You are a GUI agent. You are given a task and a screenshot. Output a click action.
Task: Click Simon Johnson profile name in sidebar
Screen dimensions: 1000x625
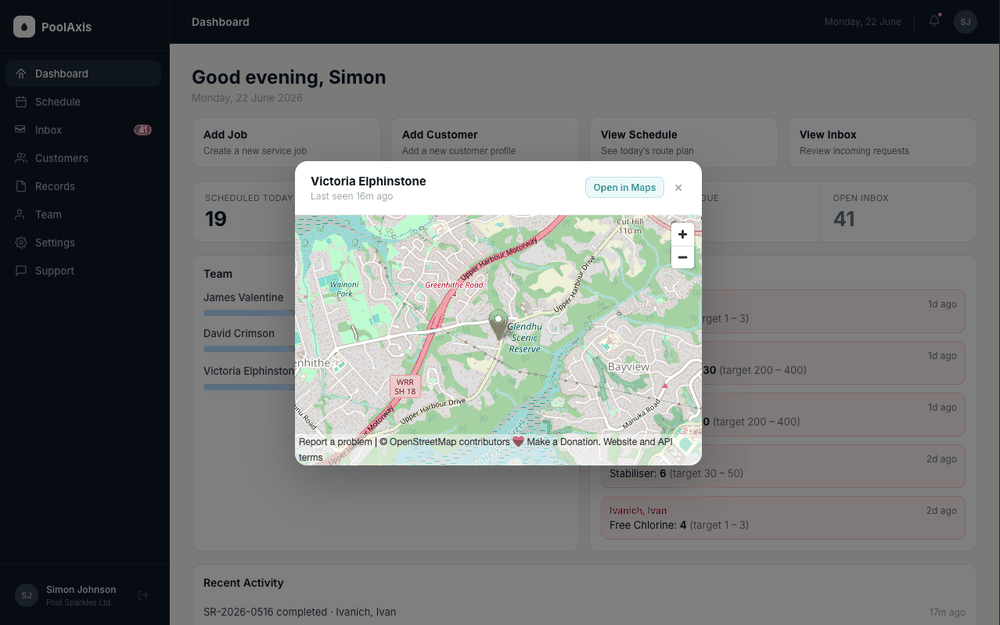pyautogui.click(x=81, y=589)
